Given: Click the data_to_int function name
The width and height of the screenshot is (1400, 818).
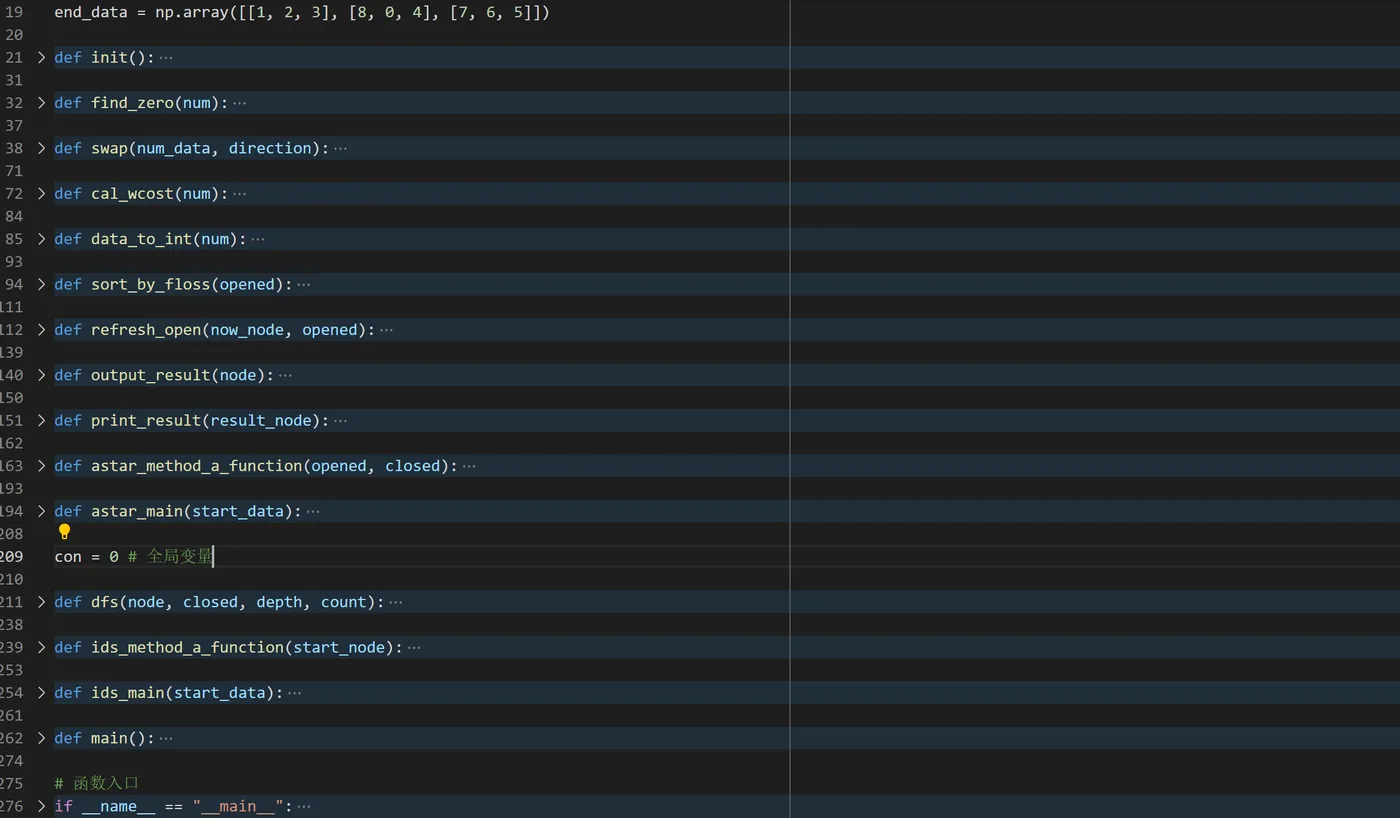Looking at the screenshot, I should pos(141,239).
